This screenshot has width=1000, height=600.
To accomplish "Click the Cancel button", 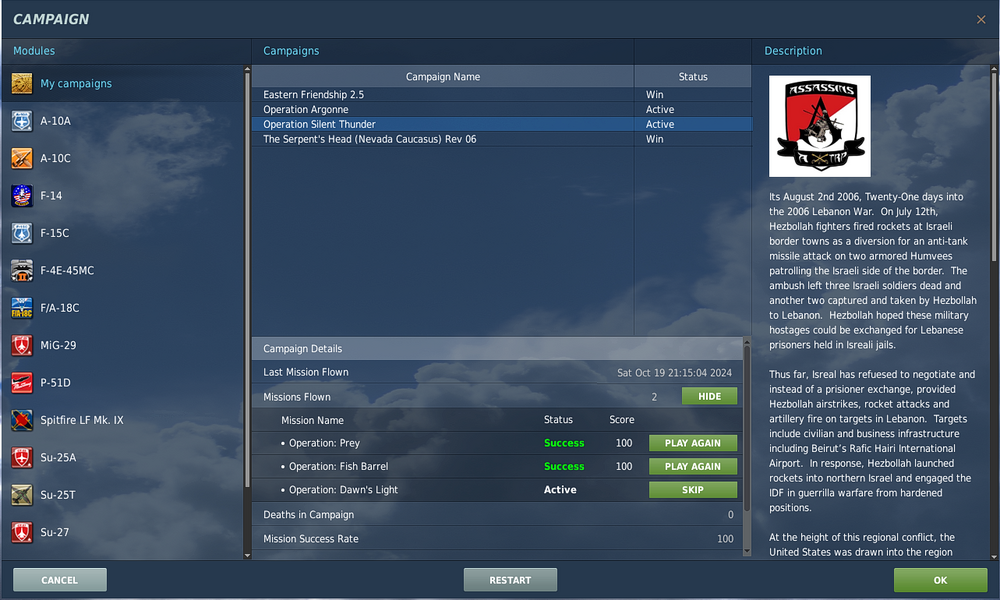I will [x=60, y=580].
